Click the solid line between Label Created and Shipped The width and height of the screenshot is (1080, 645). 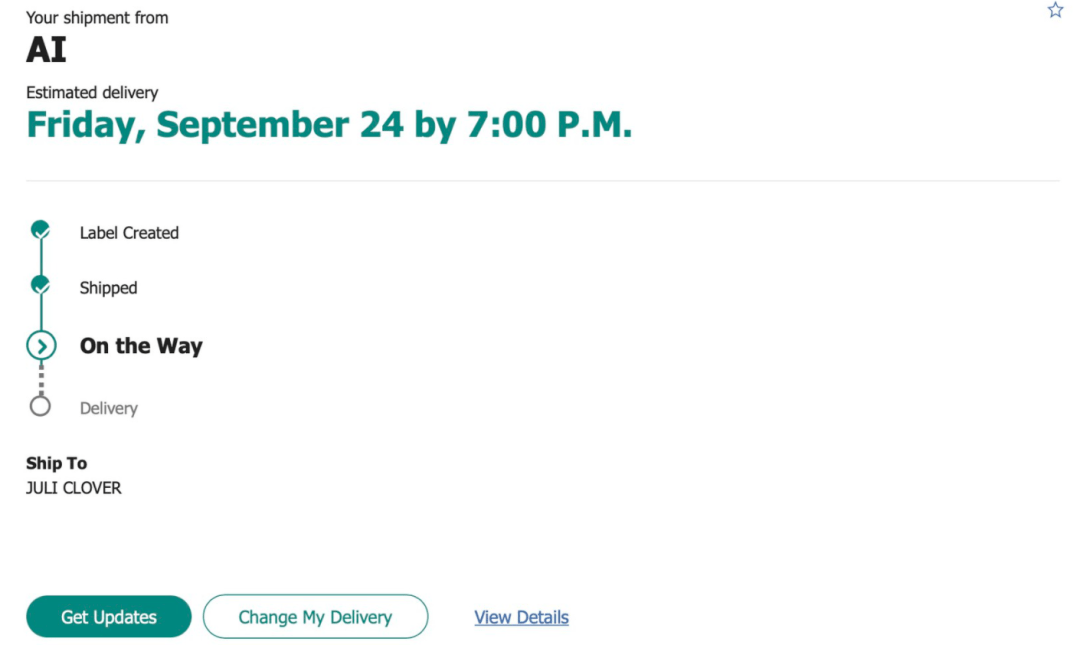(41, 258)
